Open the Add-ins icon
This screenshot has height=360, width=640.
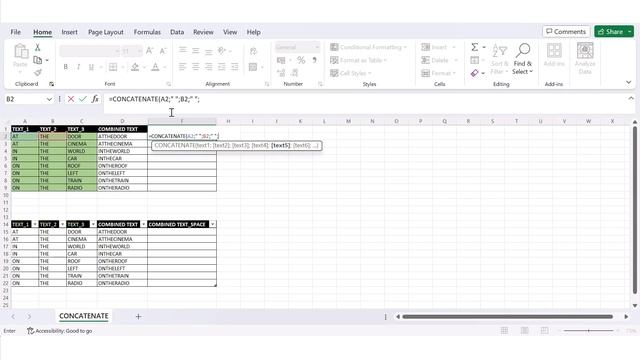(554, 51)
